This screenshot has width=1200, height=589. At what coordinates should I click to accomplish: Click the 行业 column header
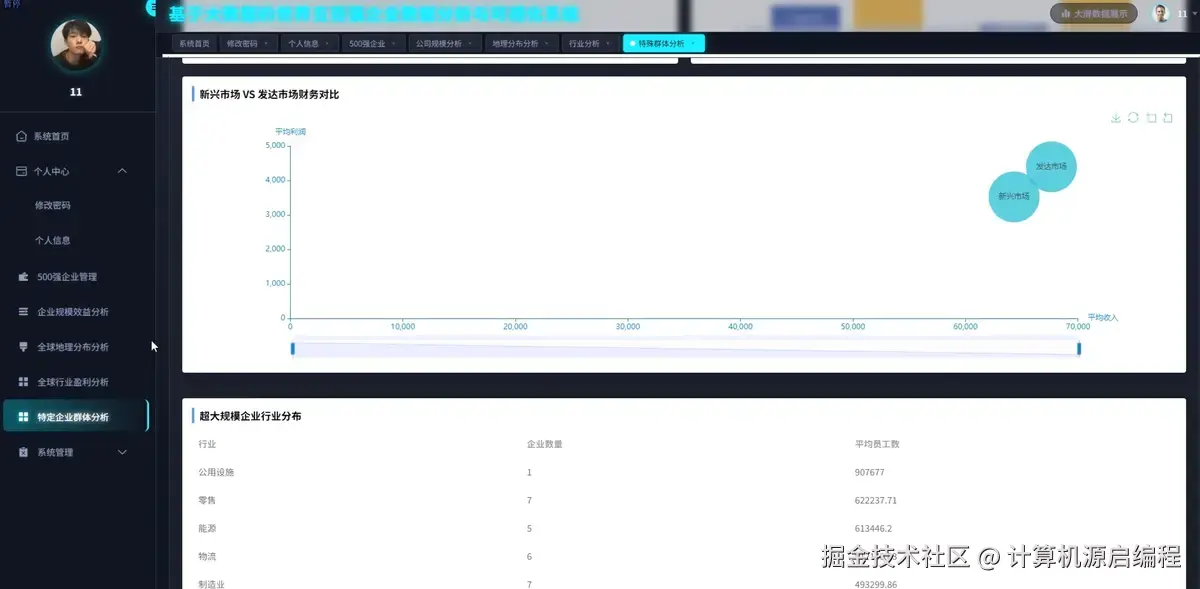[x=207, y=444]
